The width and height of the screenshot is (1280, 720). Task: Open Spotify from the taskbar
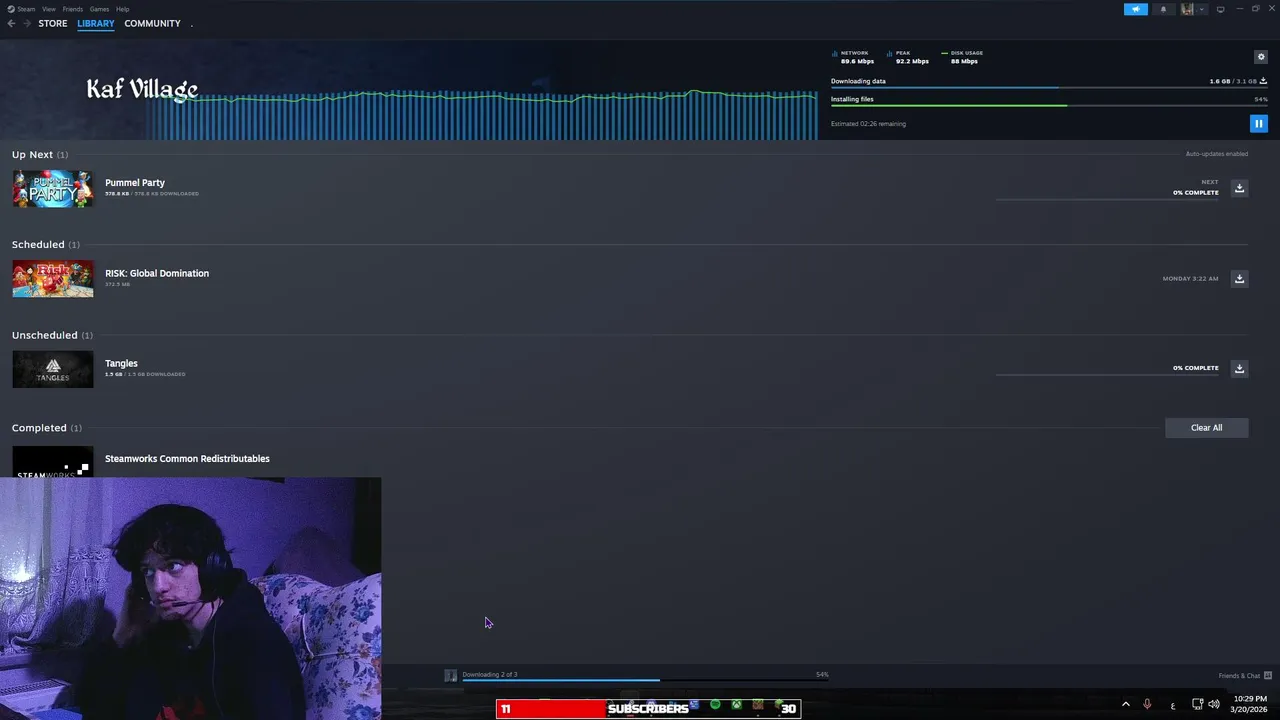click(x=715, y=705)
